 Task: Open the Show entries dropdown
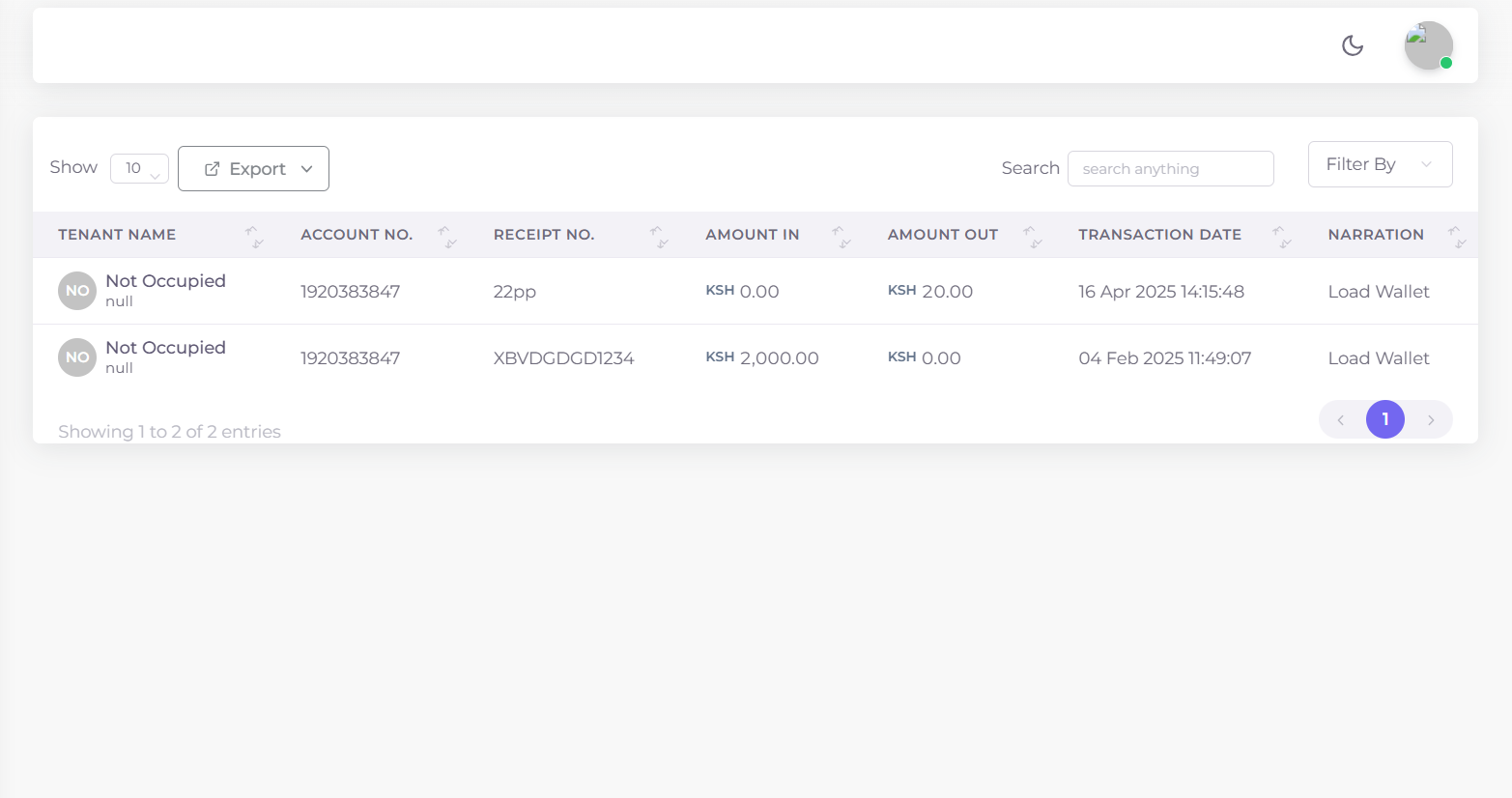(139, 168)
